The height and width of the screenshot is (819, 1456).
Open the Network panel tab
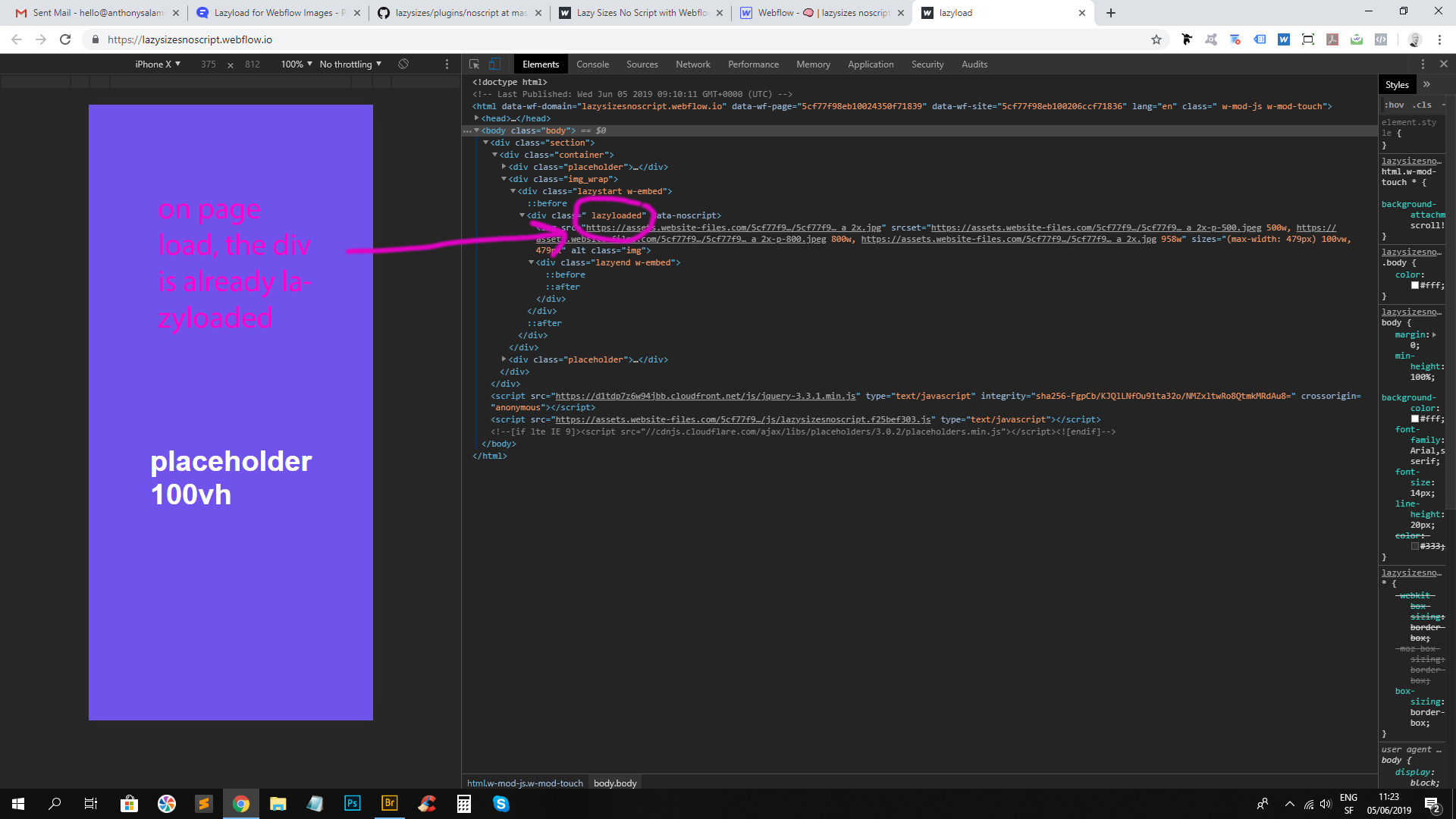[x=692, y=64]
